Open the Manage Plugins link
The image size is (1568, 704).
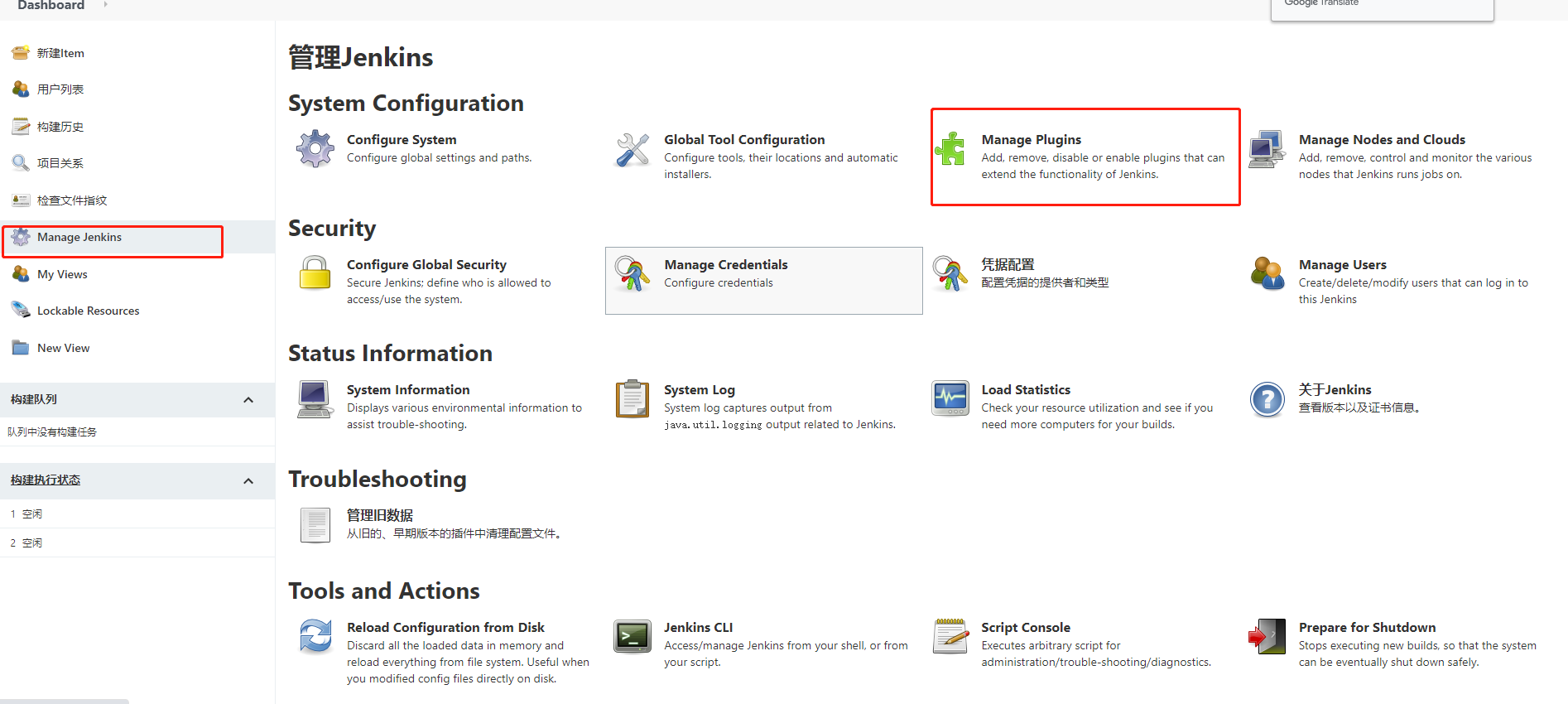click(x=1032, y=139)
